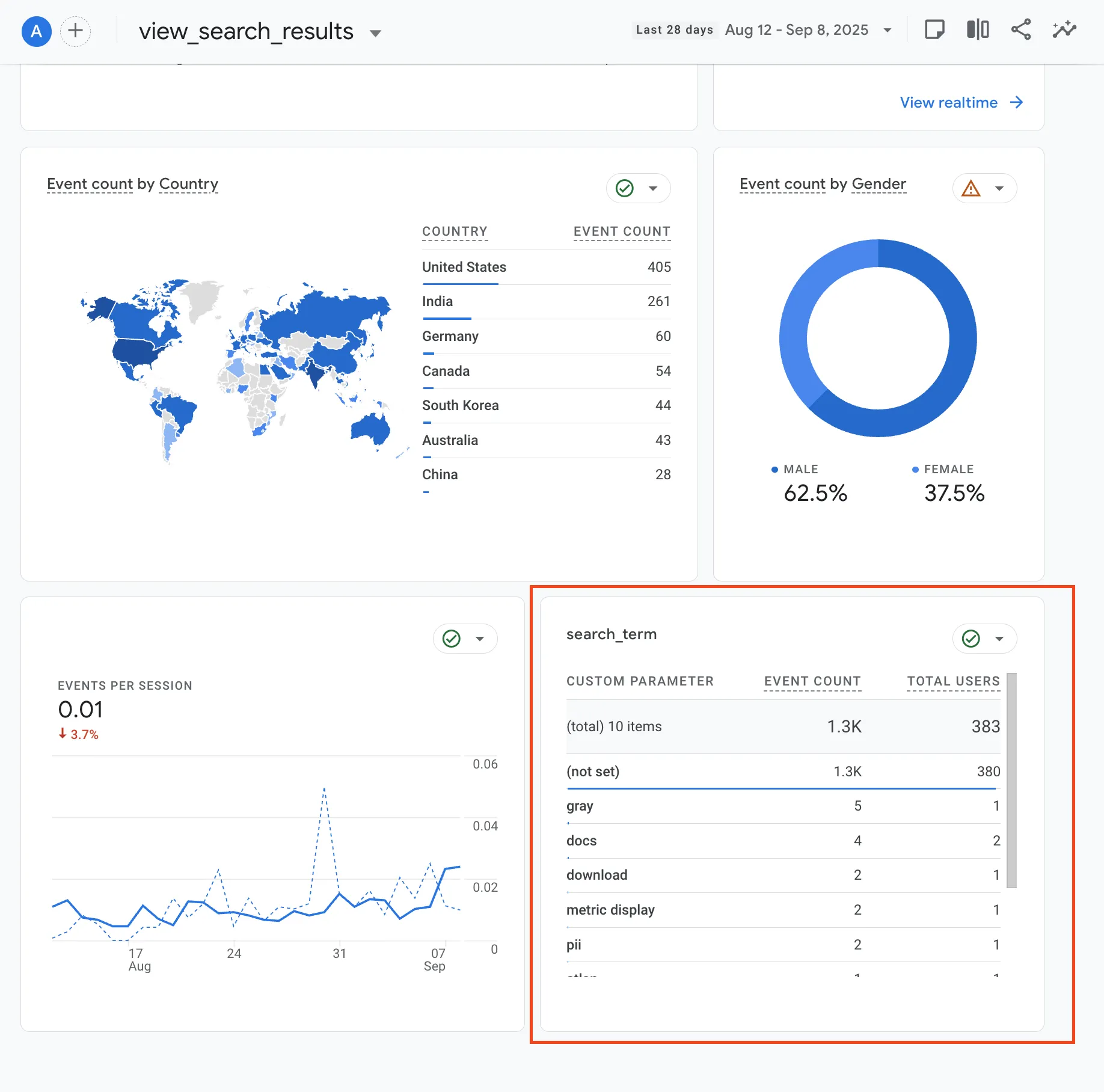Click the Male legend color dot
1104x1092 pixels.
click(774, 470)
